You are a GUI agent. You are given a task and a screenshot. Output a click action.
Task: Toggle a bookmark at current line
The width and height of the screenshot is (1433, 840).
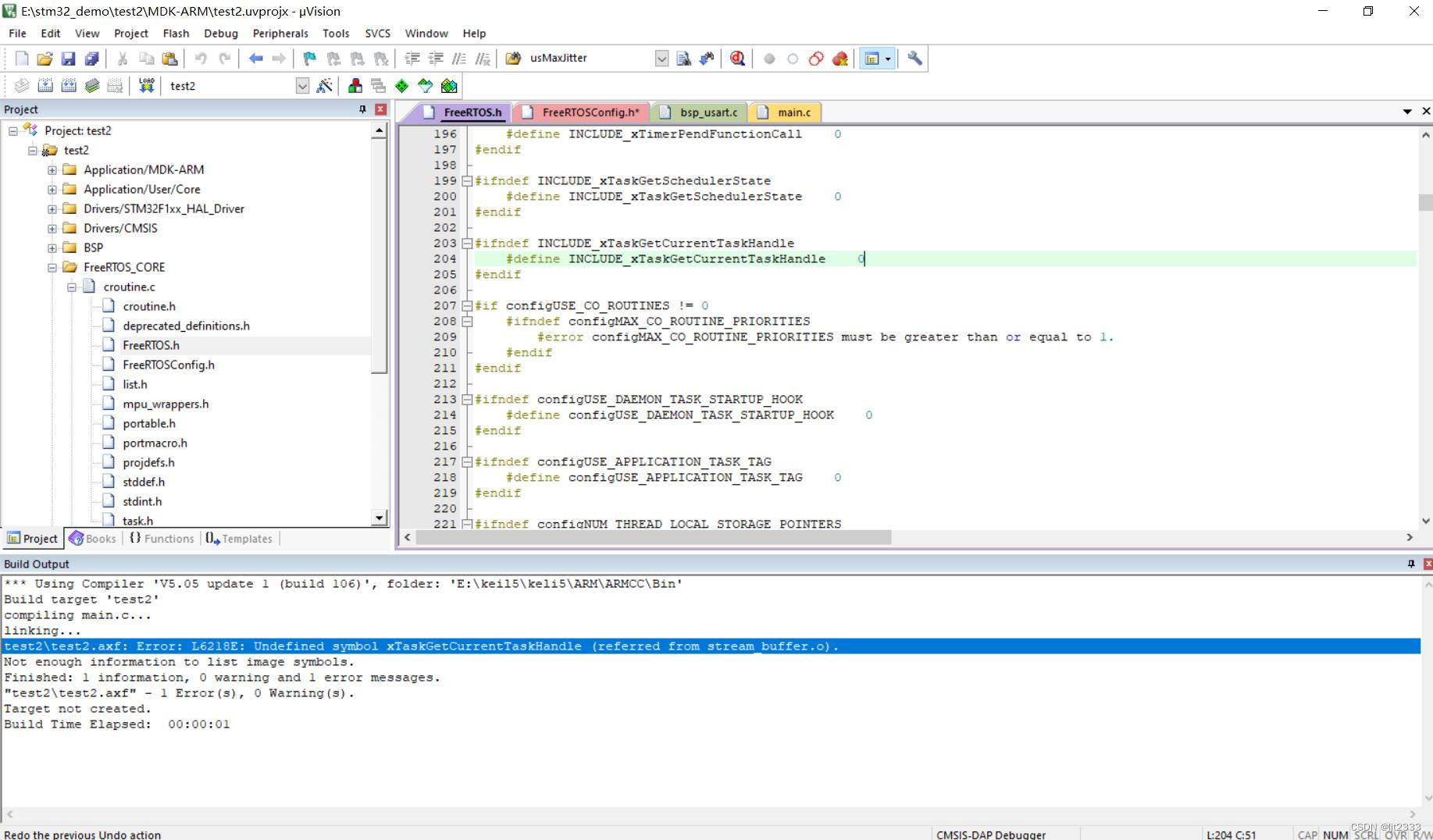pos(308,58)
